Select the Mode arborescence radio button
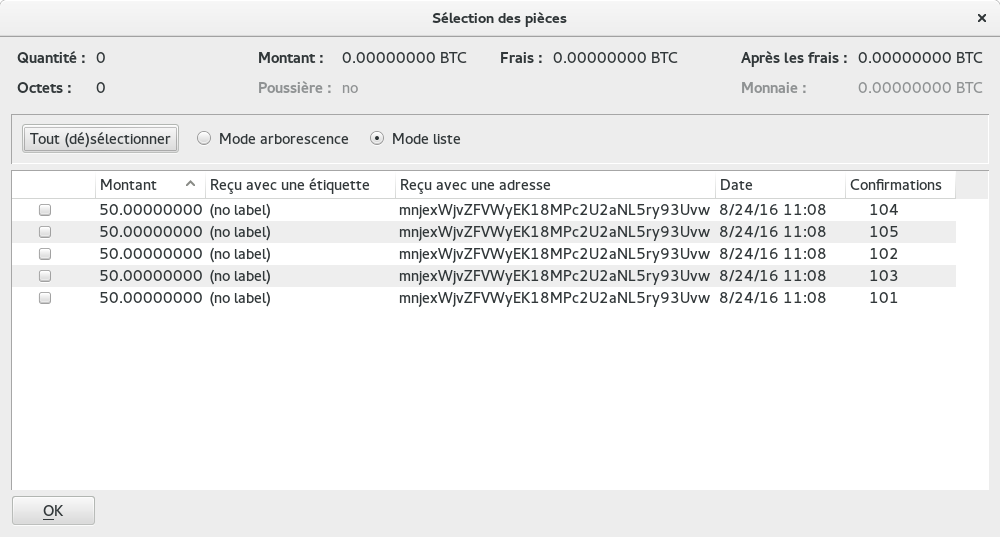The image size is (1000, 537). pos(204,139)
